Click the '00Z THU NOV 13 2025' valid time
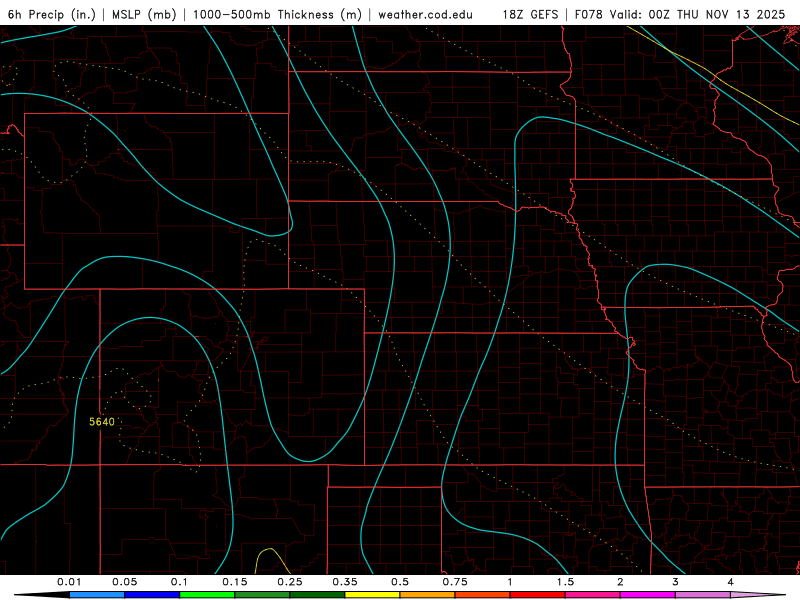 [x=717, y=14]
